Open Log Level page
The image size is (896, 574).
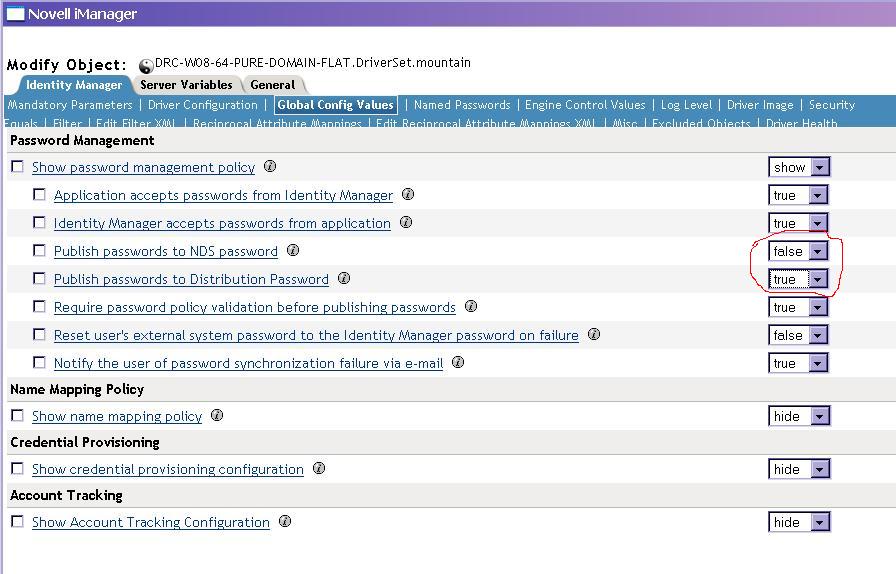[686, 105]
